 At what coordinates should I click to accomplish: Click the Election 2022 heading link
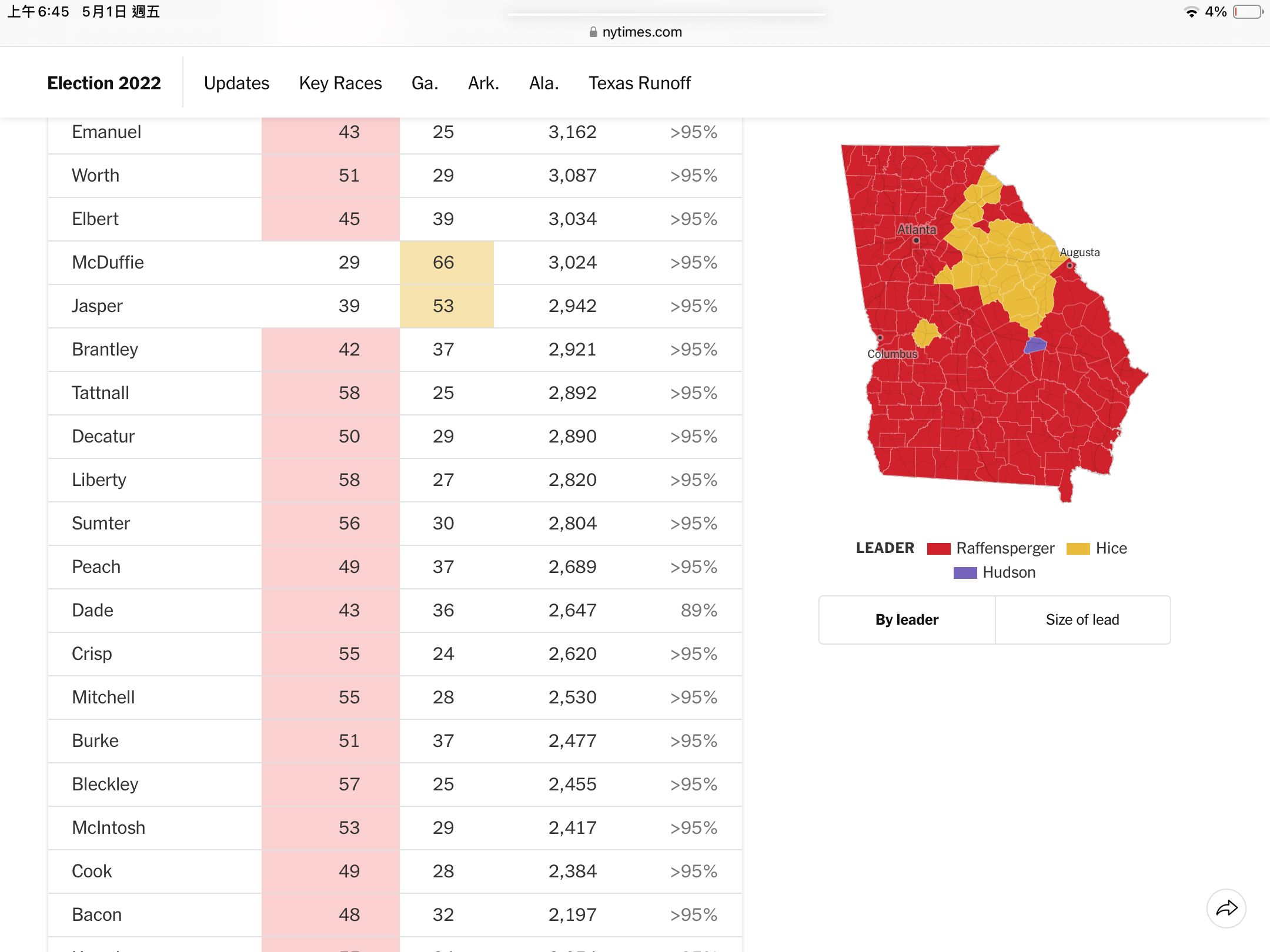tap(104, 83)
